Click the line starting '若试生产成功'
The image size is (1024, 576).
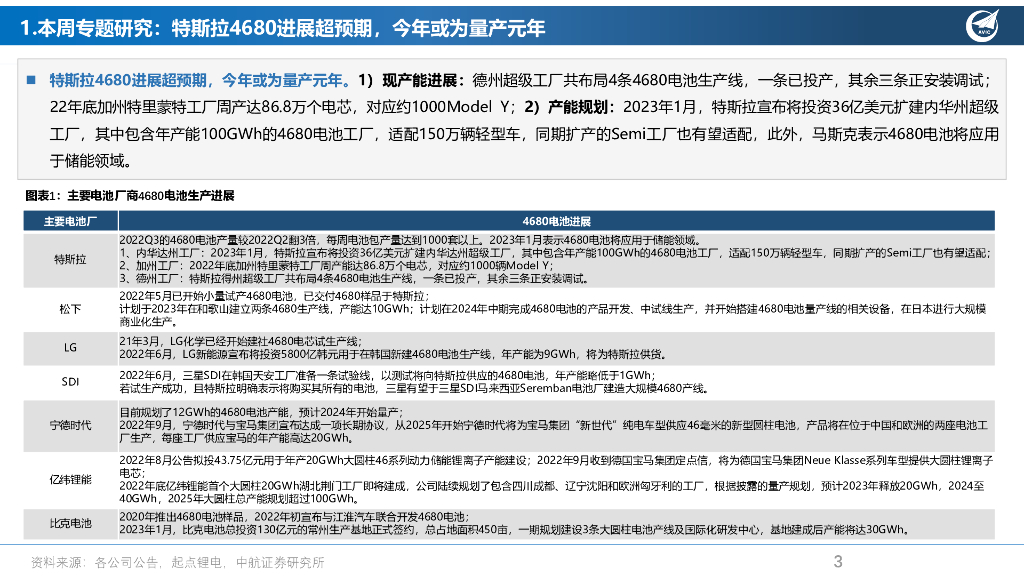click(x=414, y=389)
